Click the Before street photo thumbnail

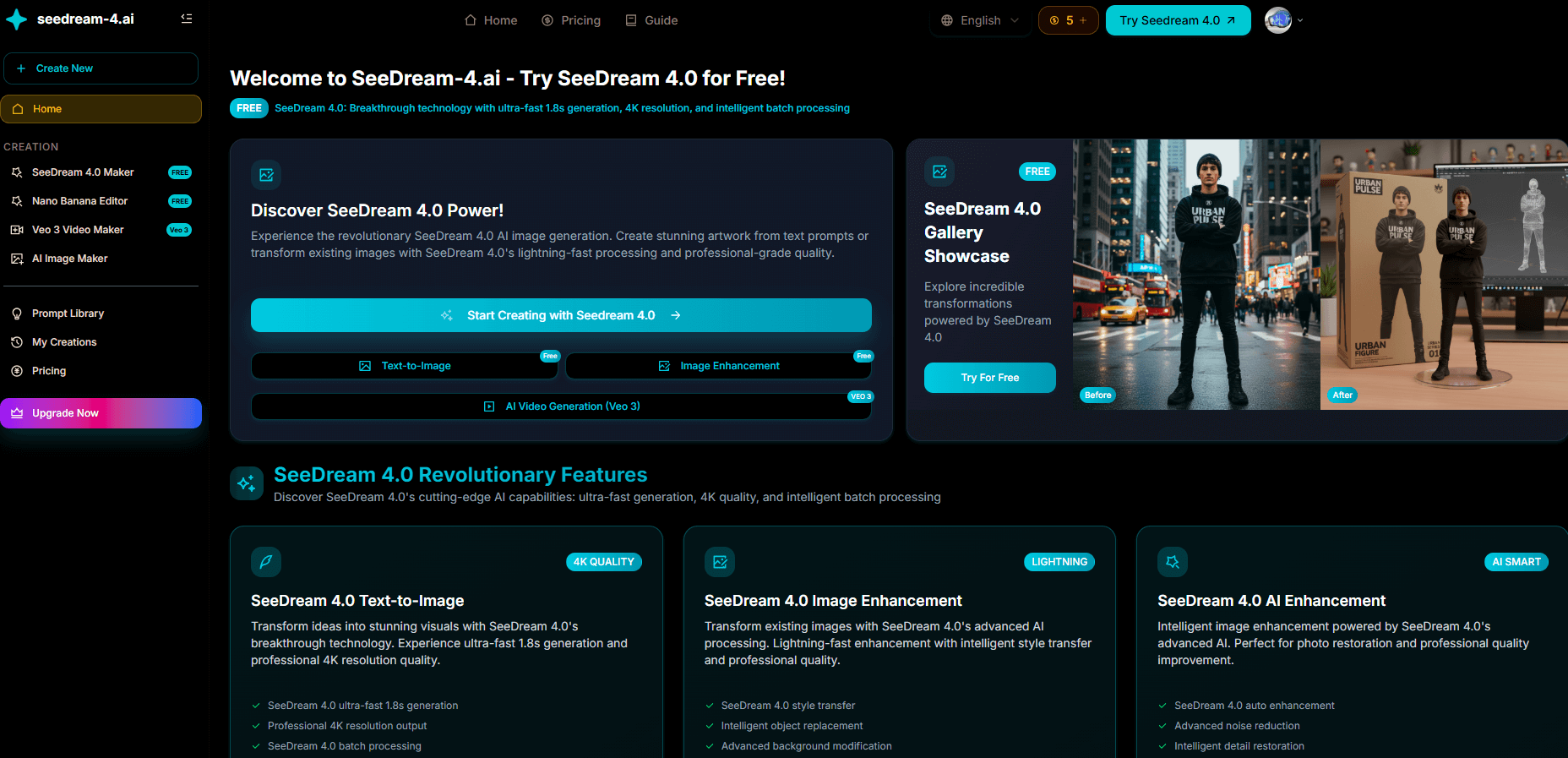click(1195, 275)
